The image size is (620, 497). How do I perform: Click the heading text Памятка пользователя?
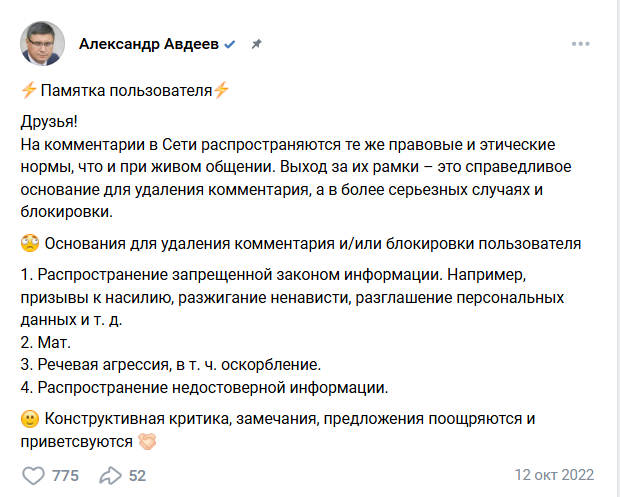[x=127, y=91]
